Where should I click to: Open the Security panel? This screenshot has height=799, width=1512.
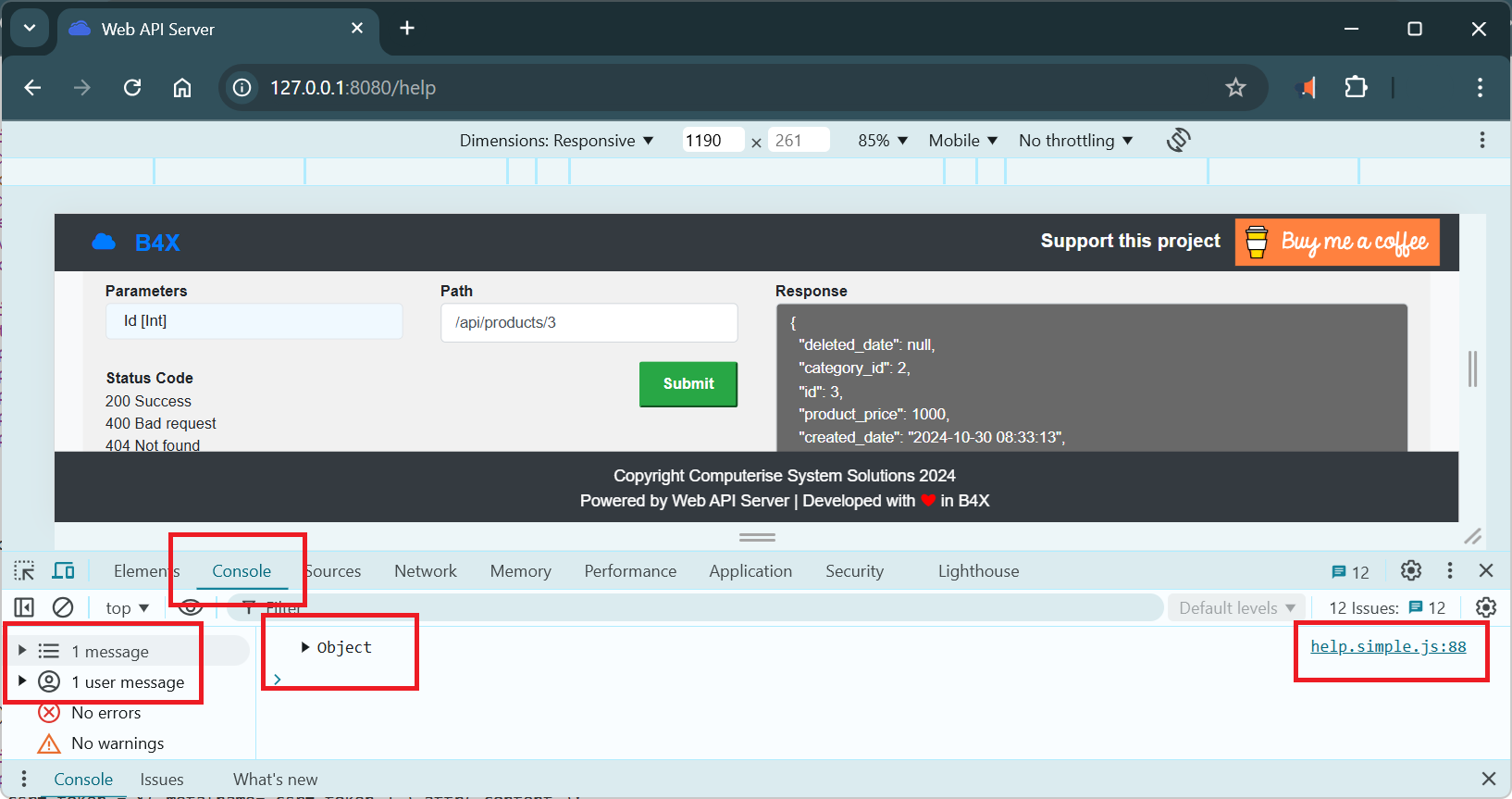(854, 571)
